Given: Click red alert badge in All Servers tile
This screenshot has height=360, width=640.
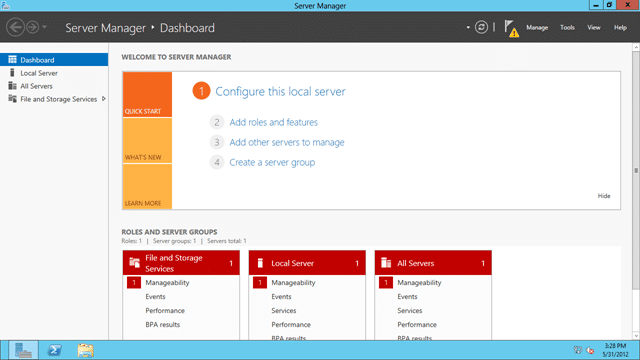Looking at the screenshot, I should pos(386,282).
